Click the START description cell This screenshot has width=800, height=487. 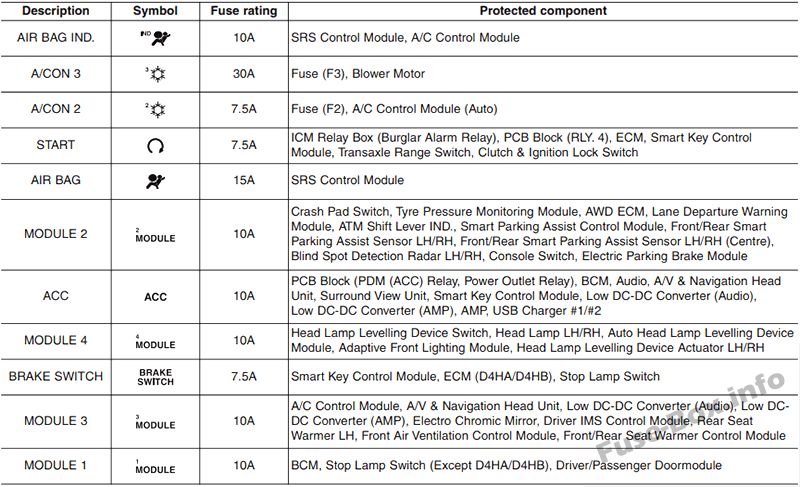[x=56, y=145]
